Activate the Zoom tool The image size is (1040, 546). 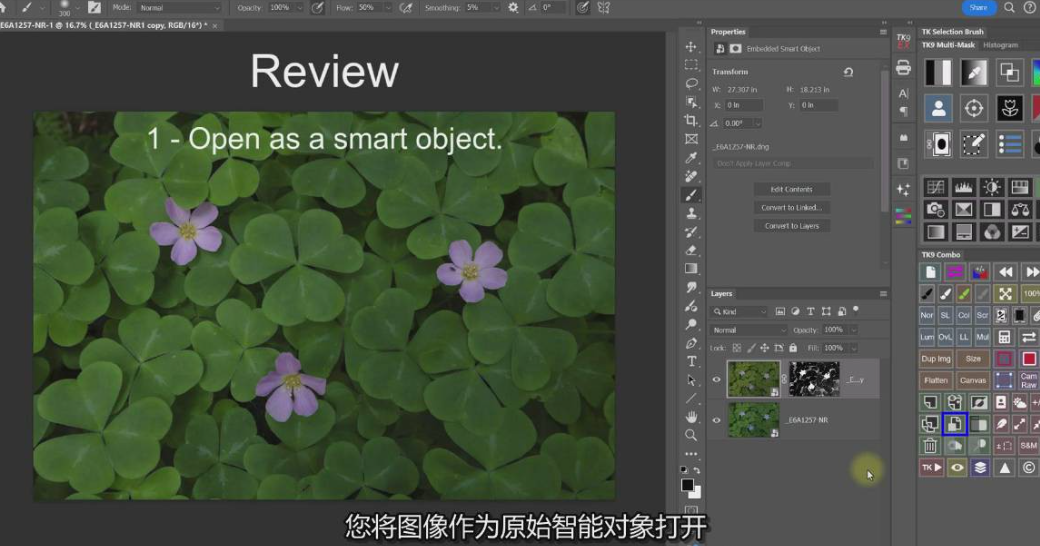point(691,435)
